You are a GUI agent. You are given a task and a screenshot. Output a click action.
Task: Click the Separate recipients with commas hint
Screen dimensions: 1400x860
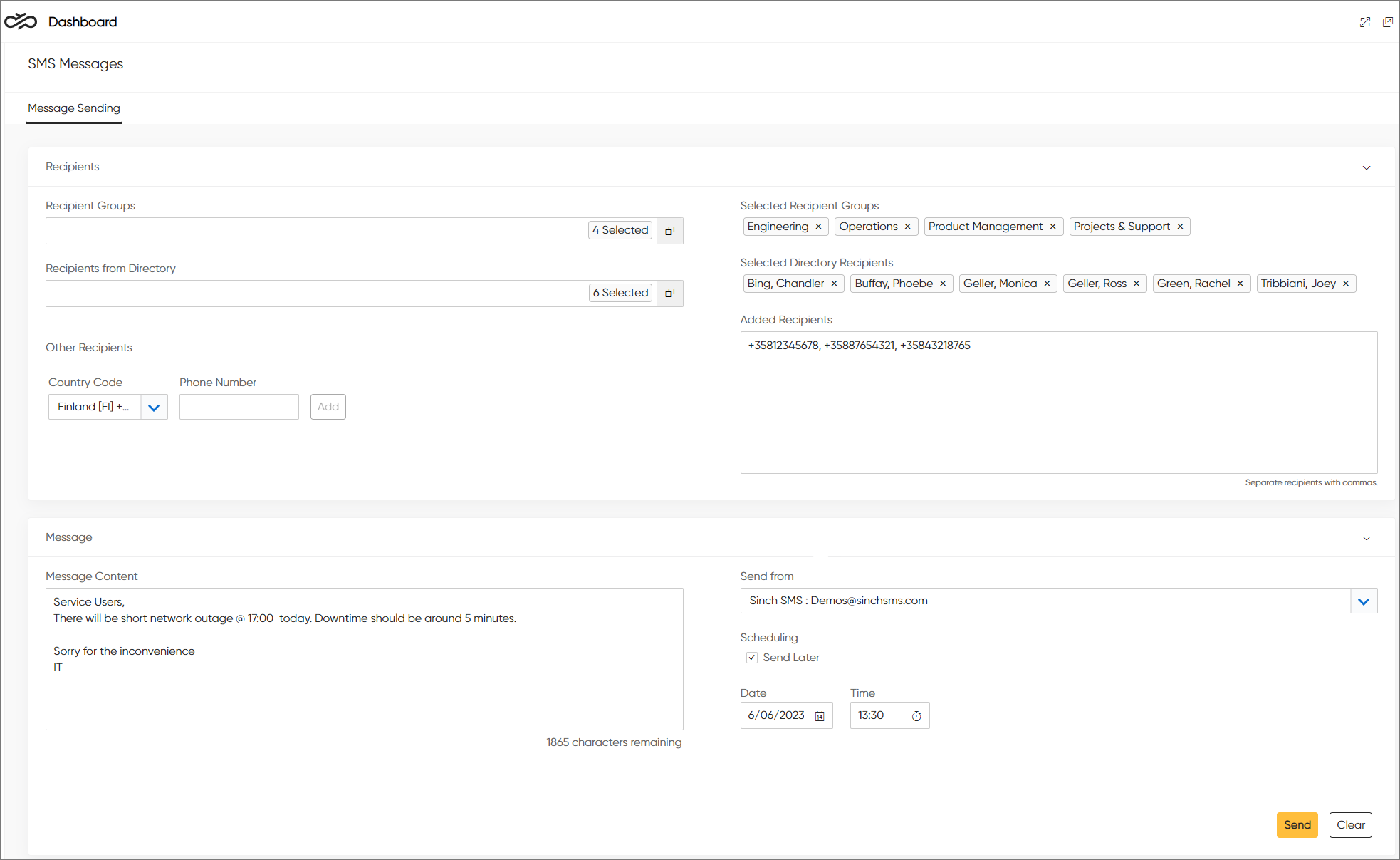tap(1312, 482)
